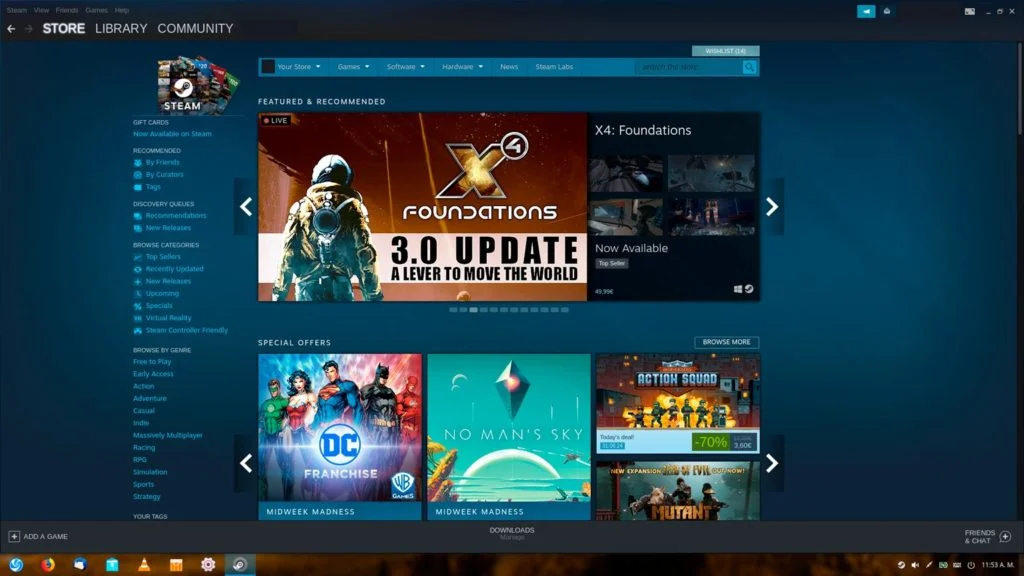The image size is (1024, 576).
Task: Open the View menu
Action: click(41, 10)
